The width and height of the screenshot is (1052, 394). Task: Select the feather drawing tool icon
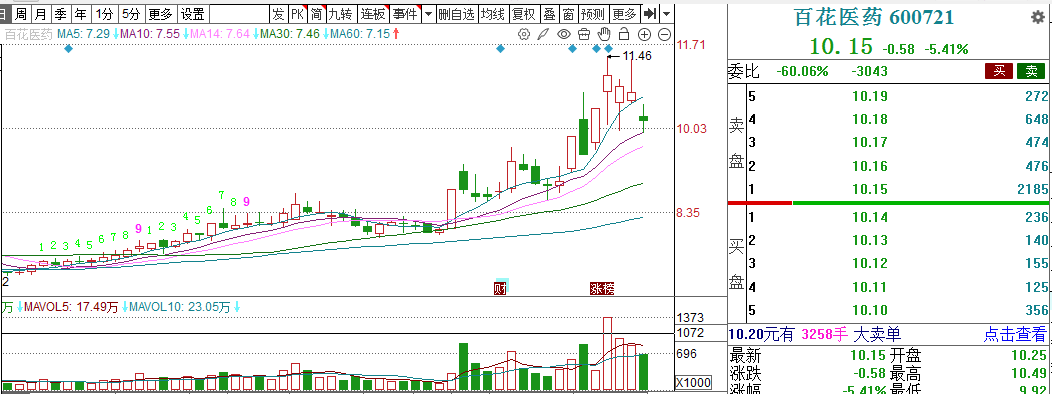(x=544, y=34)
